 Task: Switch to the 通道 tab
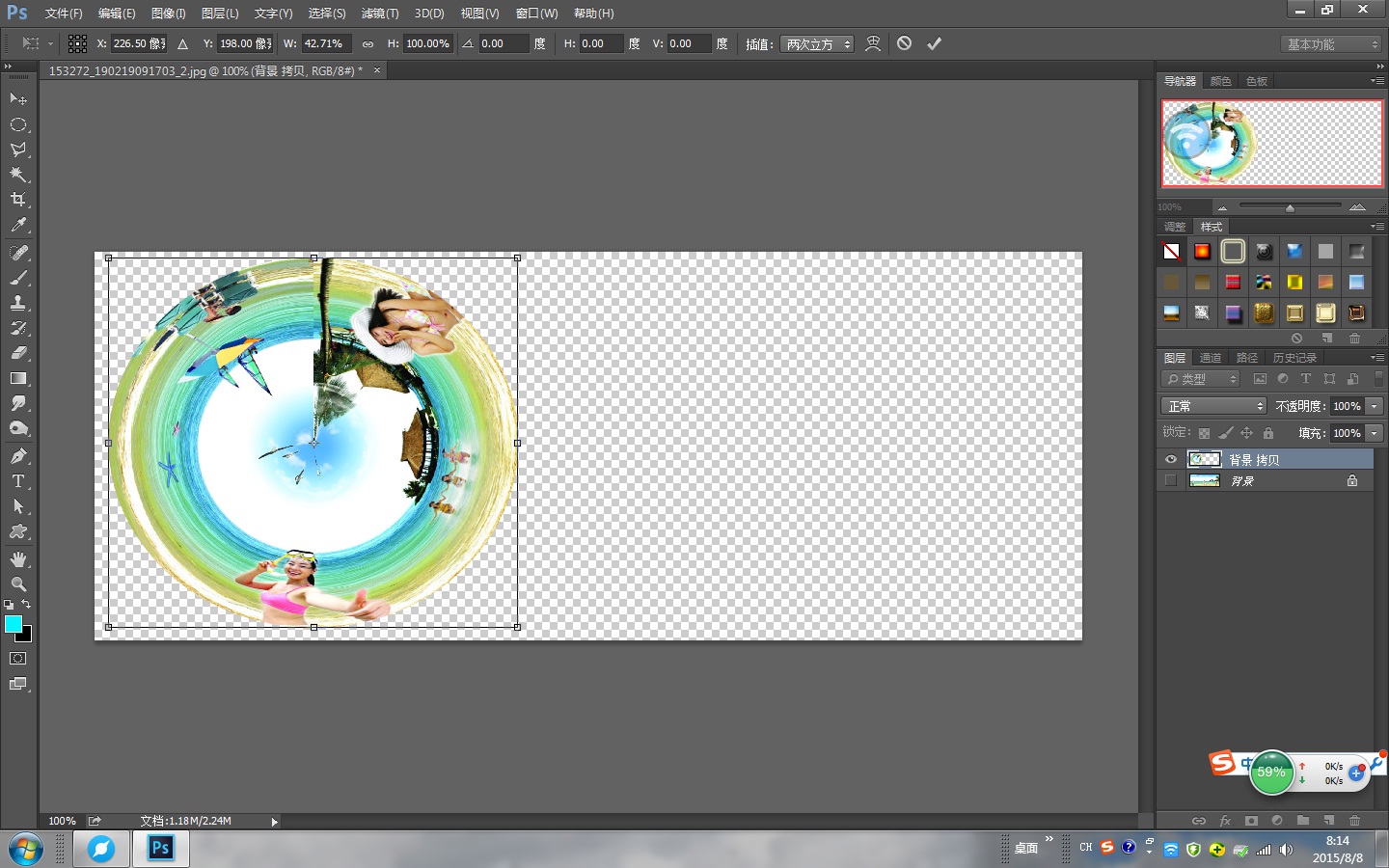[x=1211, y=358]
